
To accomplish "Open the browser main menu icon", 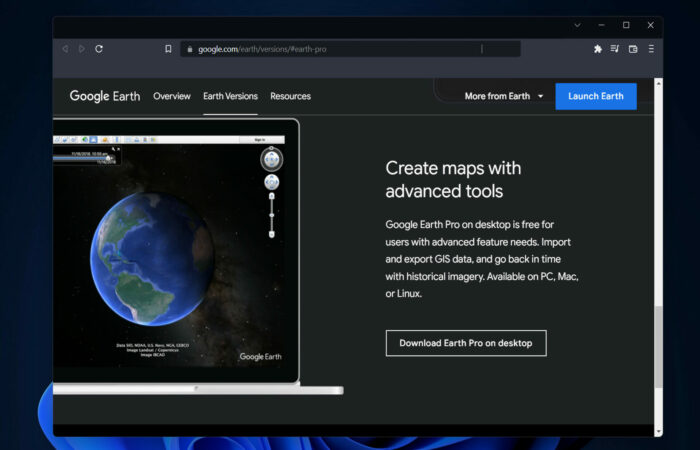I will 651,49.
